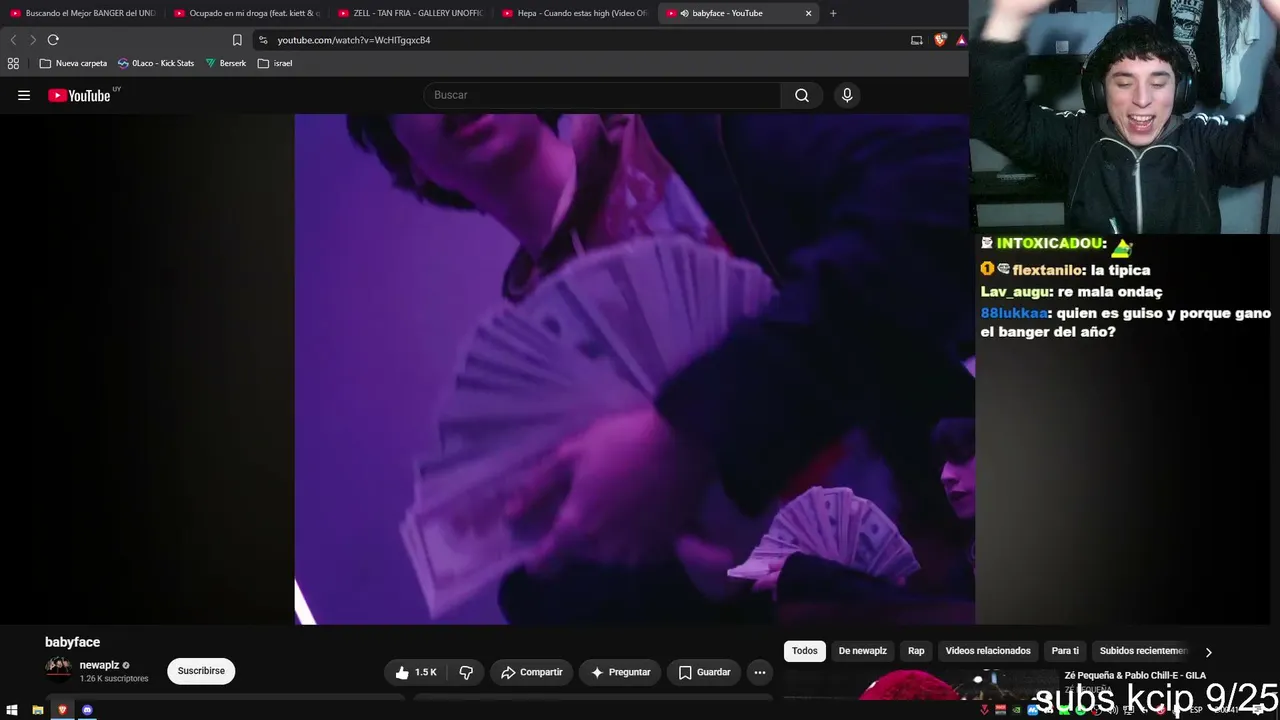Dislike the babyface video
1280x720 pixels.
point(466,672)
